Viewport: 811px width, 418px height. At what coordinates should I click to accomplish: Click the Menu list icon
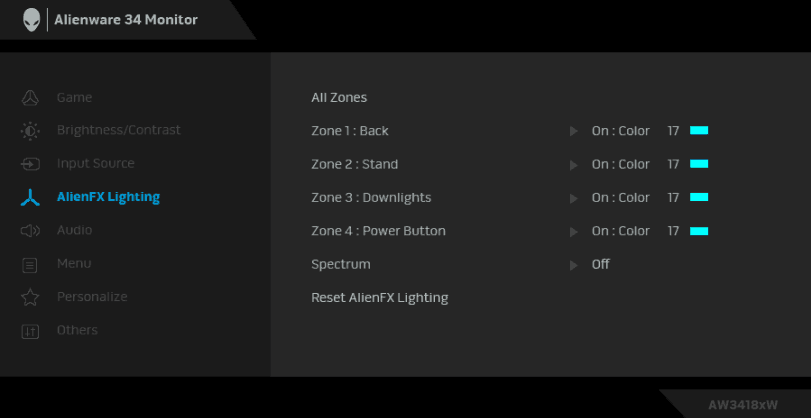click(30, 264)
